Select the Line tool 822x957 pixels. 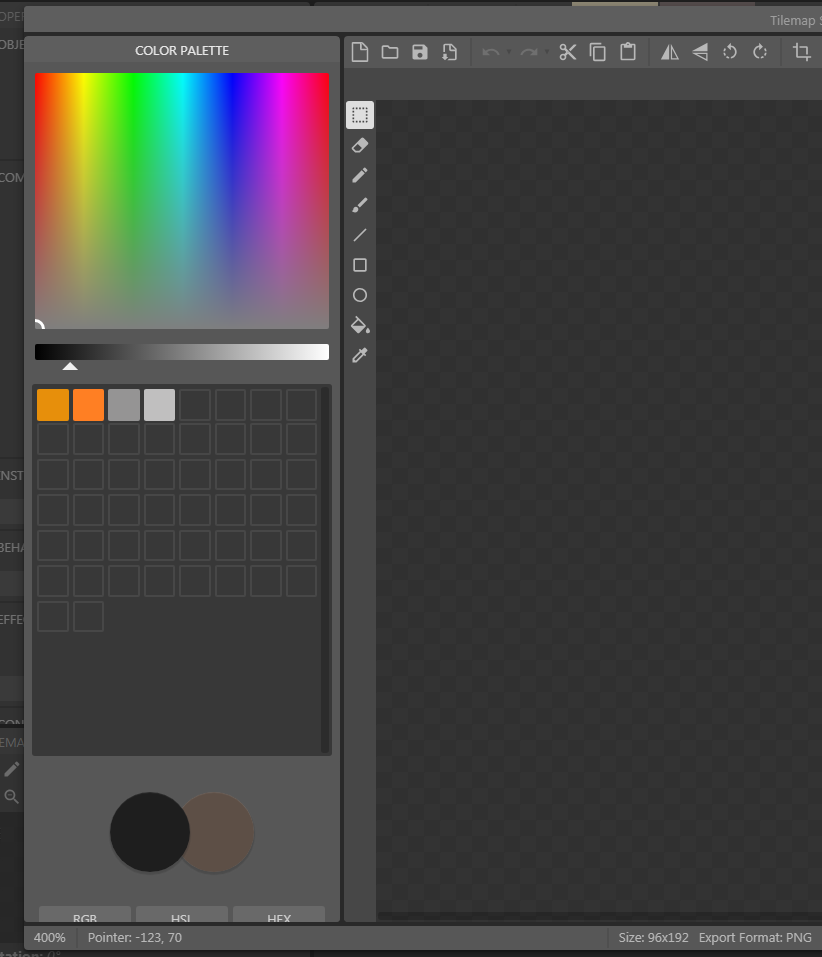[360, 235]
